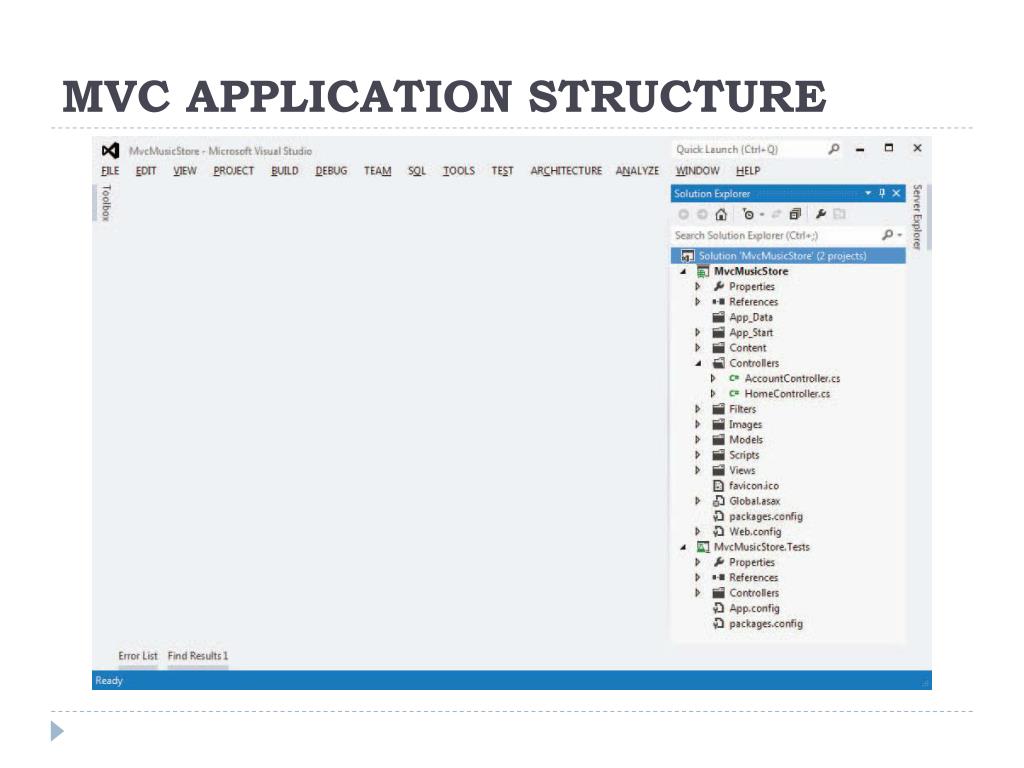The height and width of the screenshot is (768, 1024).
Task: Open the ARCHITECTURE menu
Action: 566,171
